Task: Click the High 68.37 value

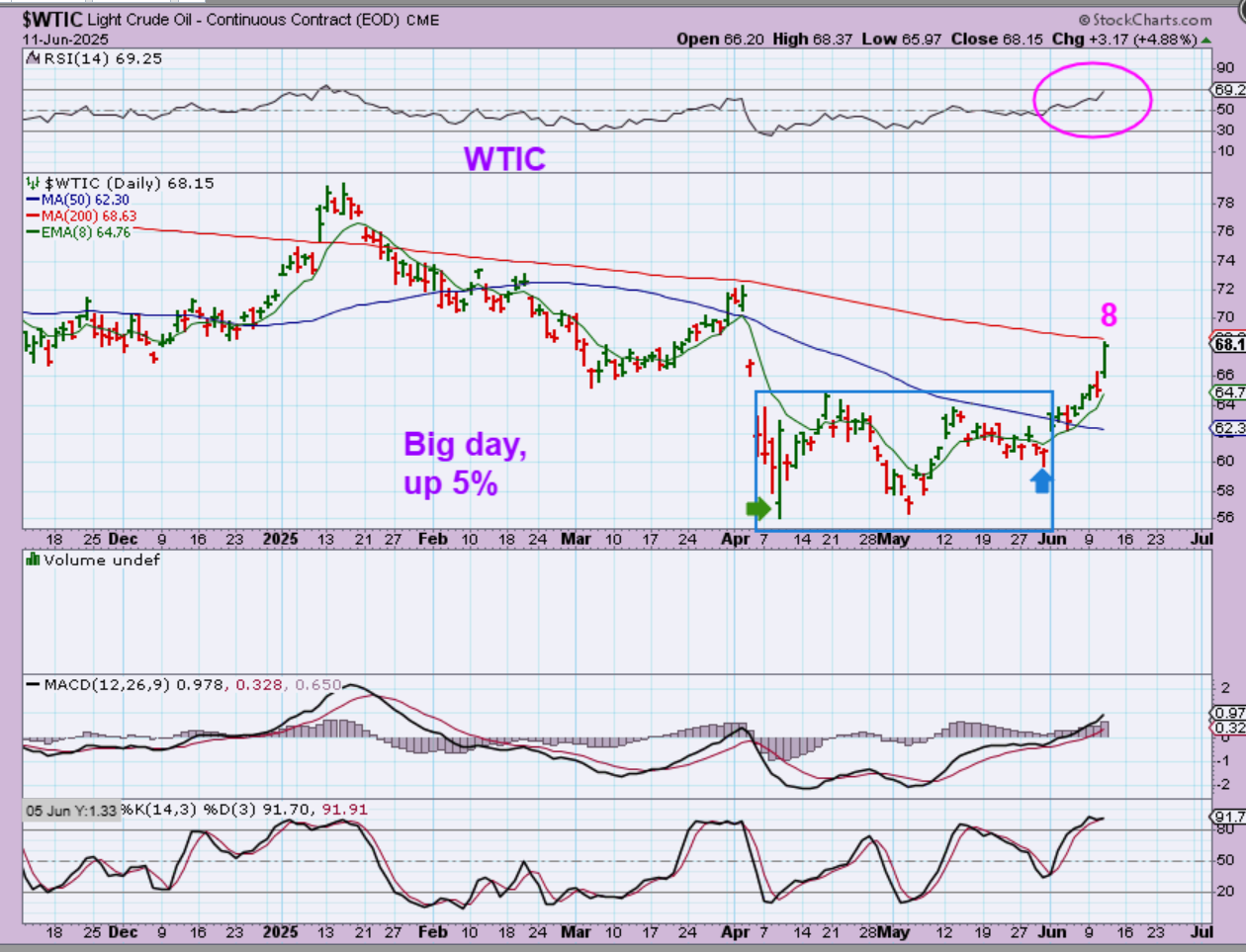Action: point(813,40)
